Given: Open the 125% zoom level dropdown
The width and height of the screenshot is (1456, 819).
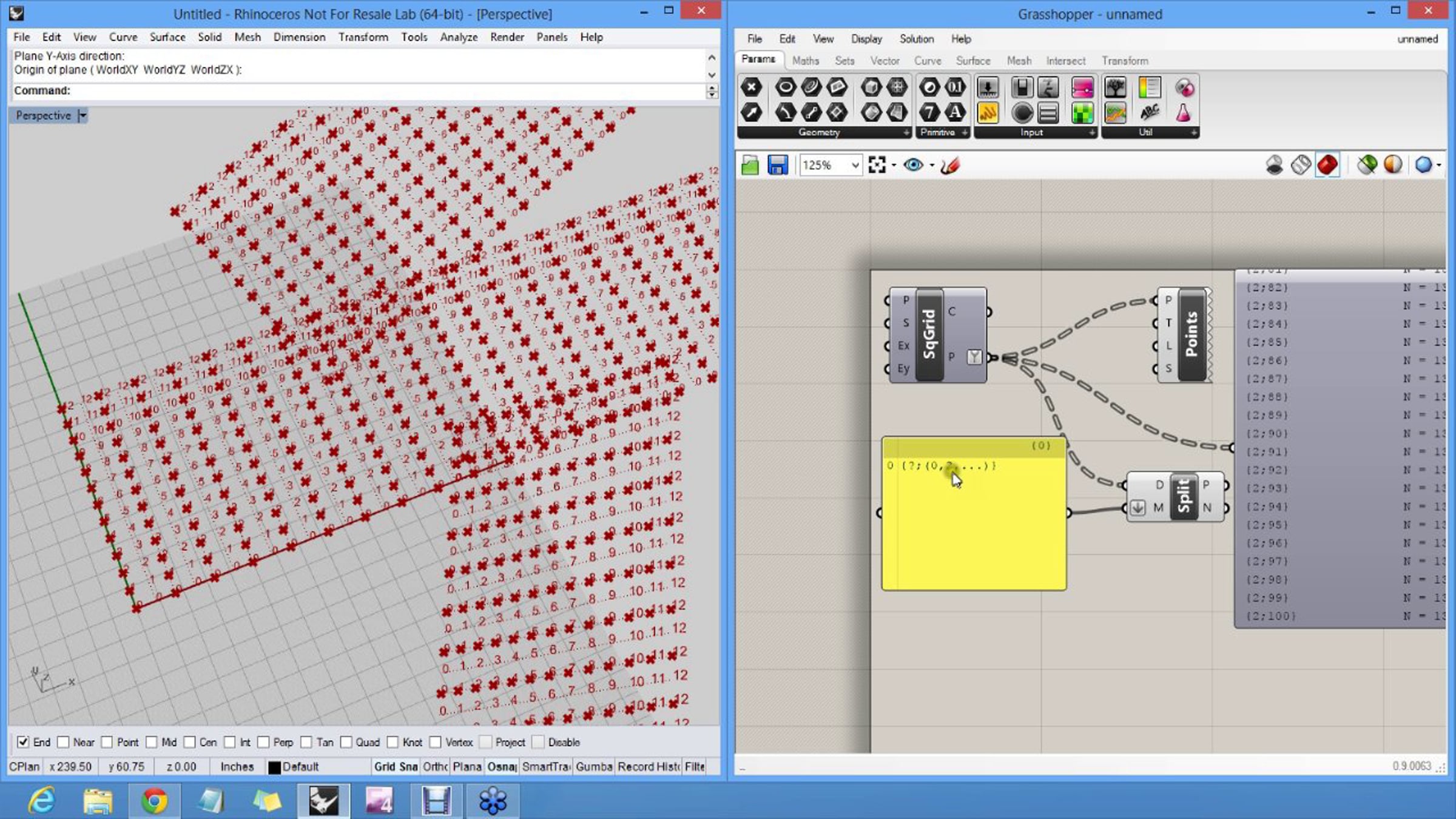Looking at the screenshot, I should pos(855,165).
